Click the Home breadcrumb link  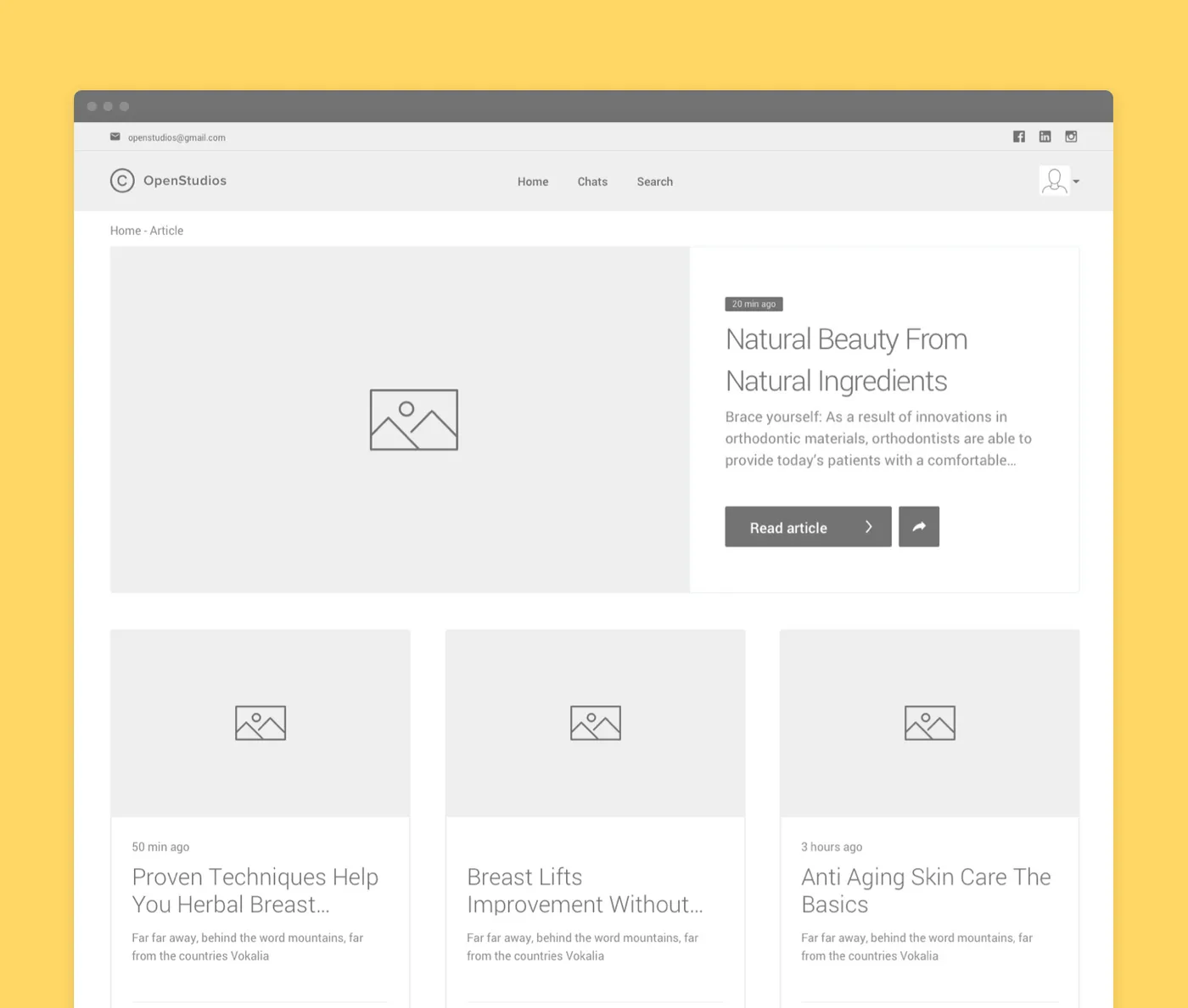coord(126,231)
